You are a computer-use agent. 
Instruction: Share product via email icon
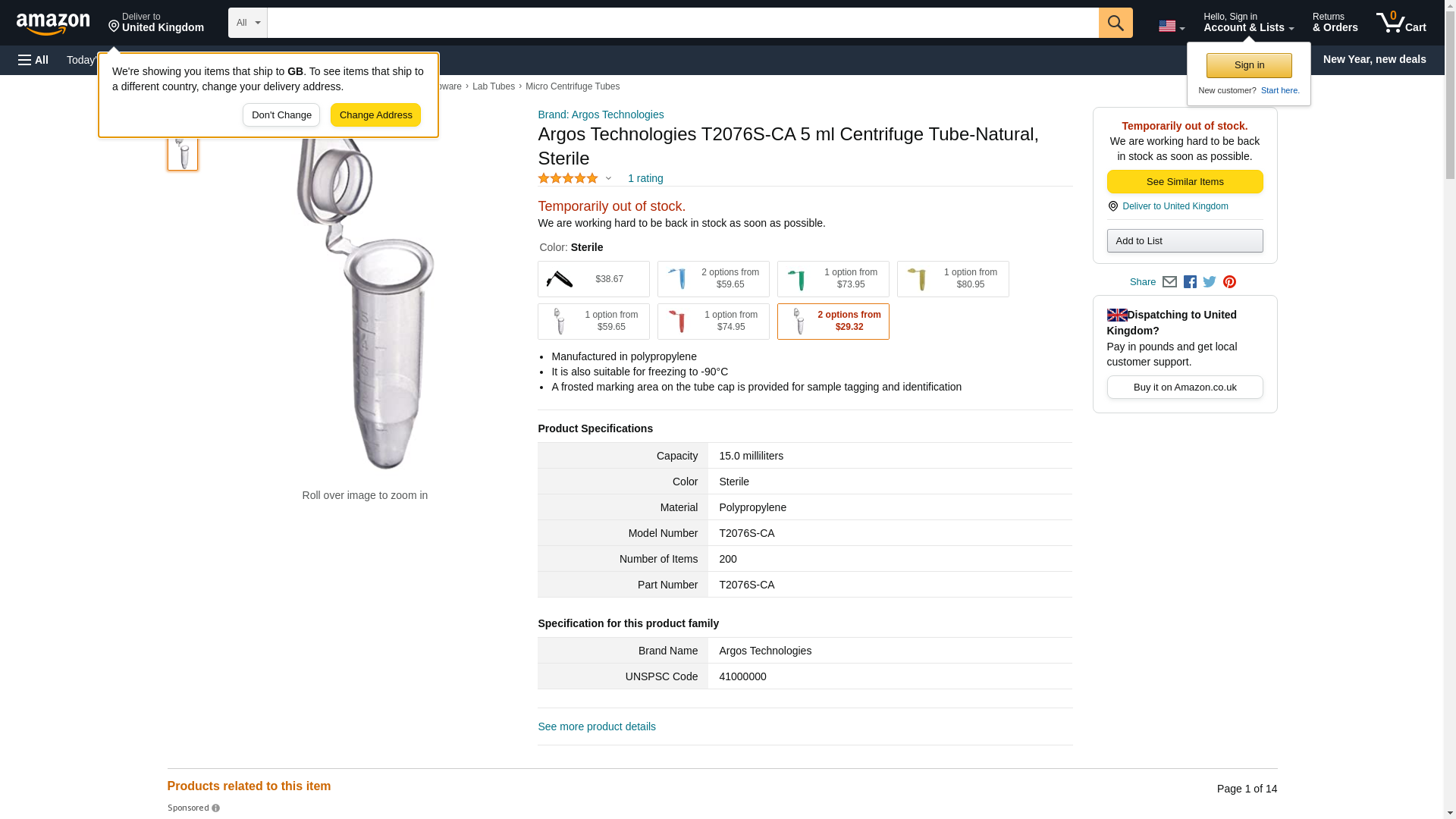coord(1169,282)
